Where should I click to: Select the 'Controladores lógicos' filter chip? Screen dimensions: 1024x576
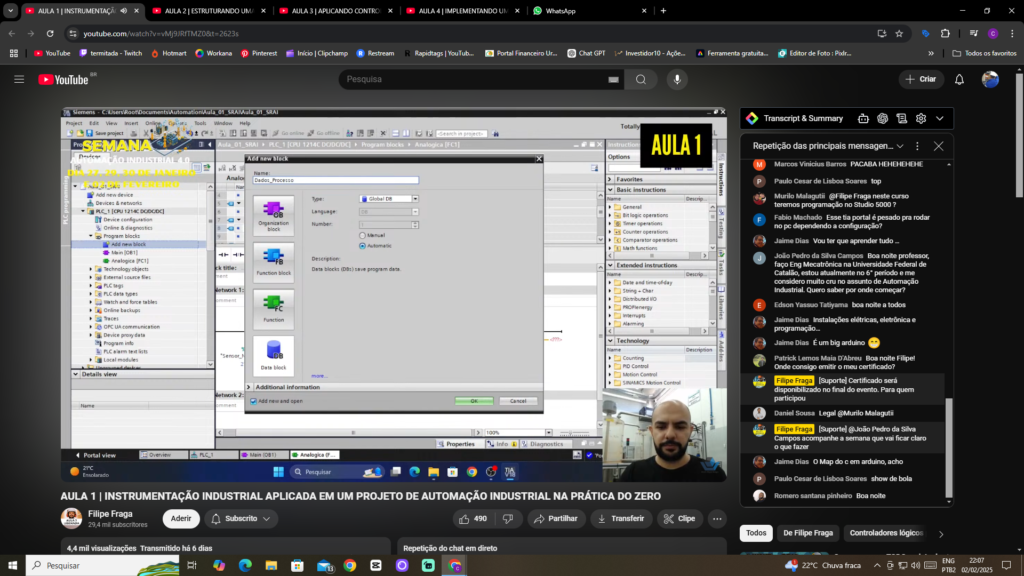(886, 533)
